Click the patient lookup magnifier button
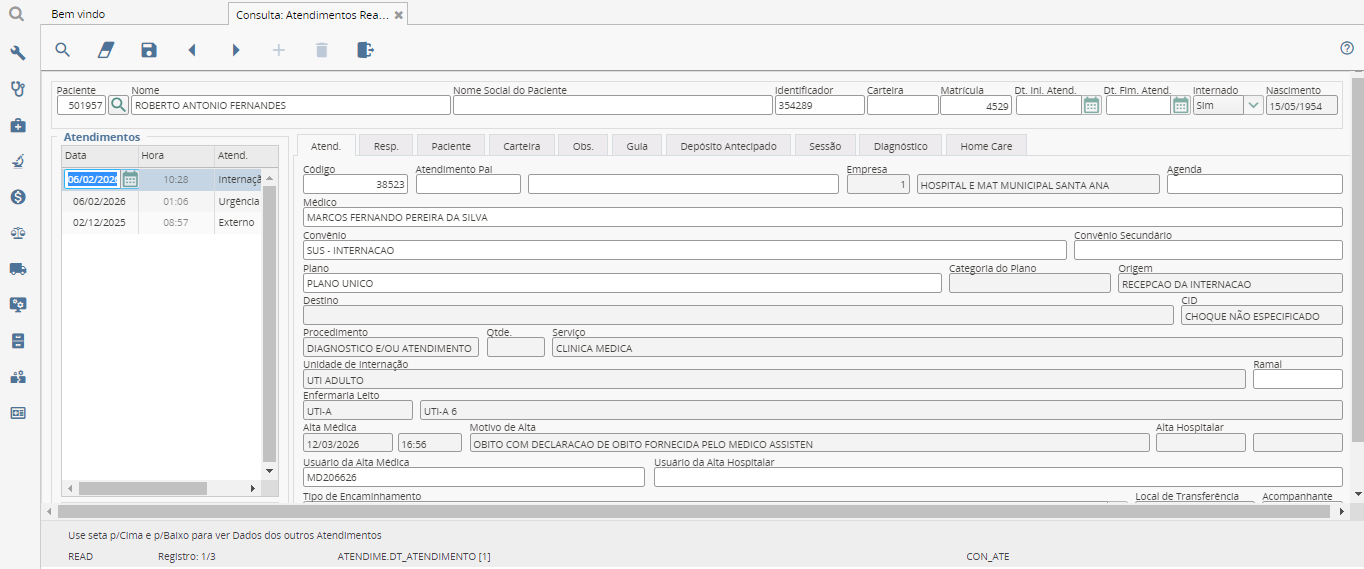The image size is (1364, 569). [118, 105]
